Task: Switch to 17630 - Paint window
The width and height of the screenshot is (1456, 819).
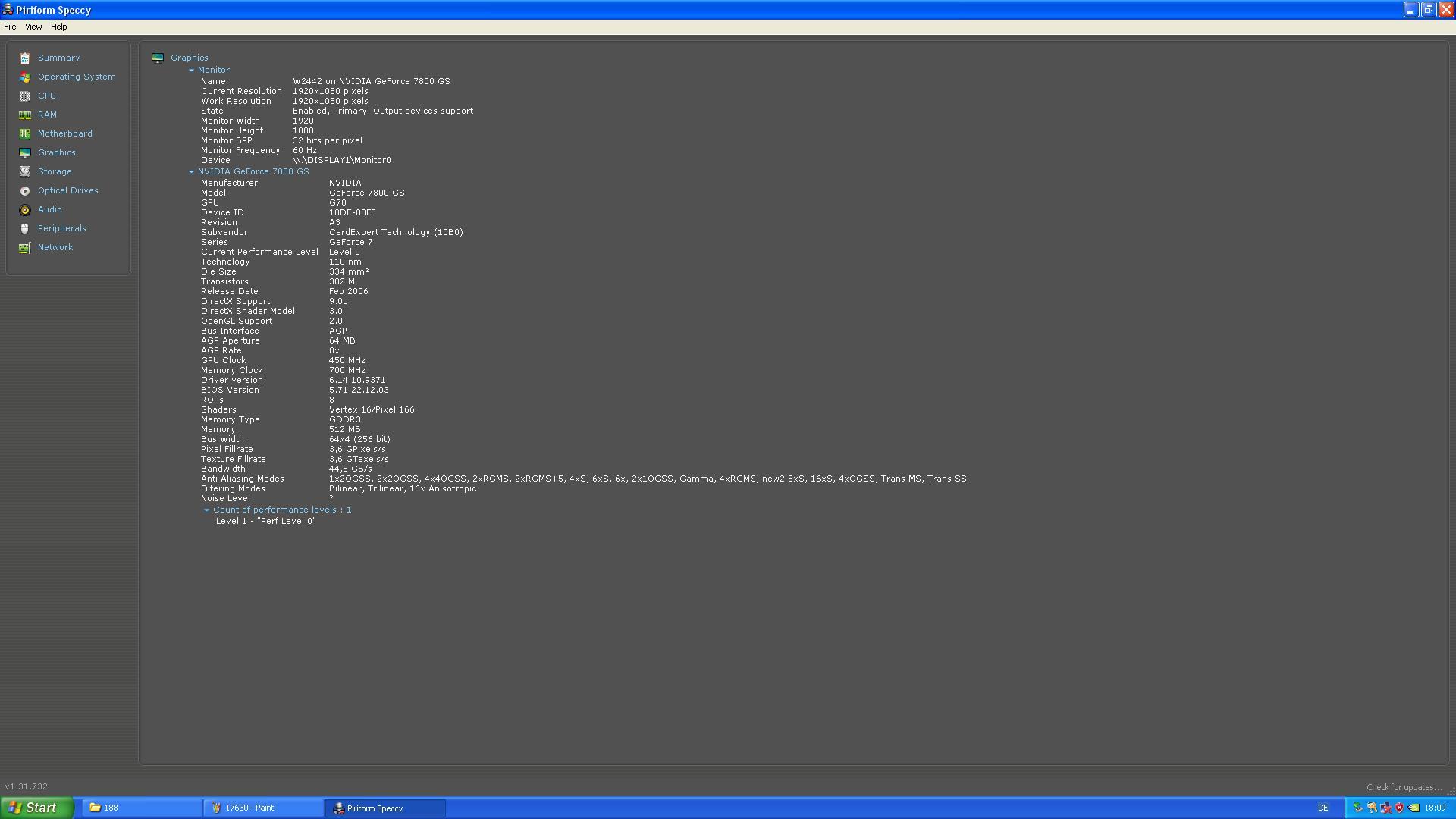Action: [x=263, y=808]
